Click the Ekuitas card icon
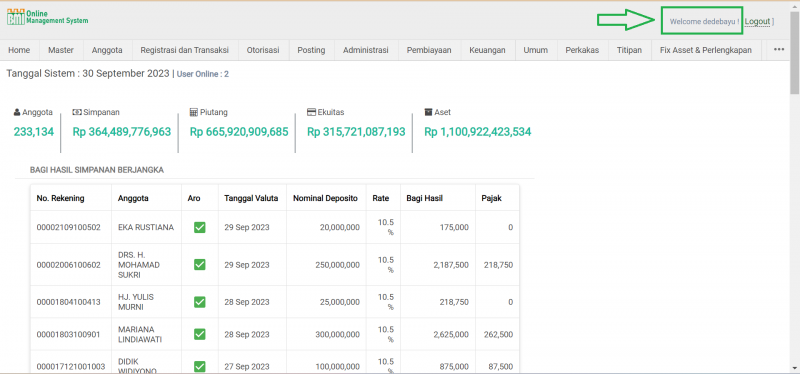This screenshot has height=374, width=800. click(x=311, y=112)
